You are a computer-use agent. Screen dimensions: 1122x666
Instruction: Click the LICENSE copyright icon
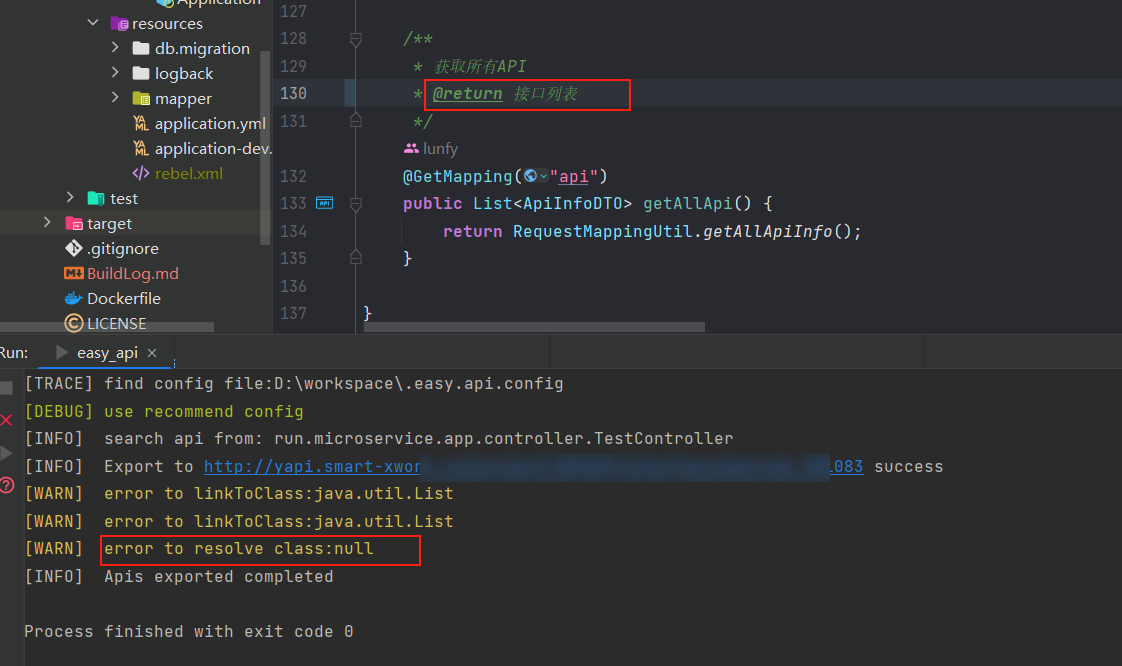click(x=74, y=323)
